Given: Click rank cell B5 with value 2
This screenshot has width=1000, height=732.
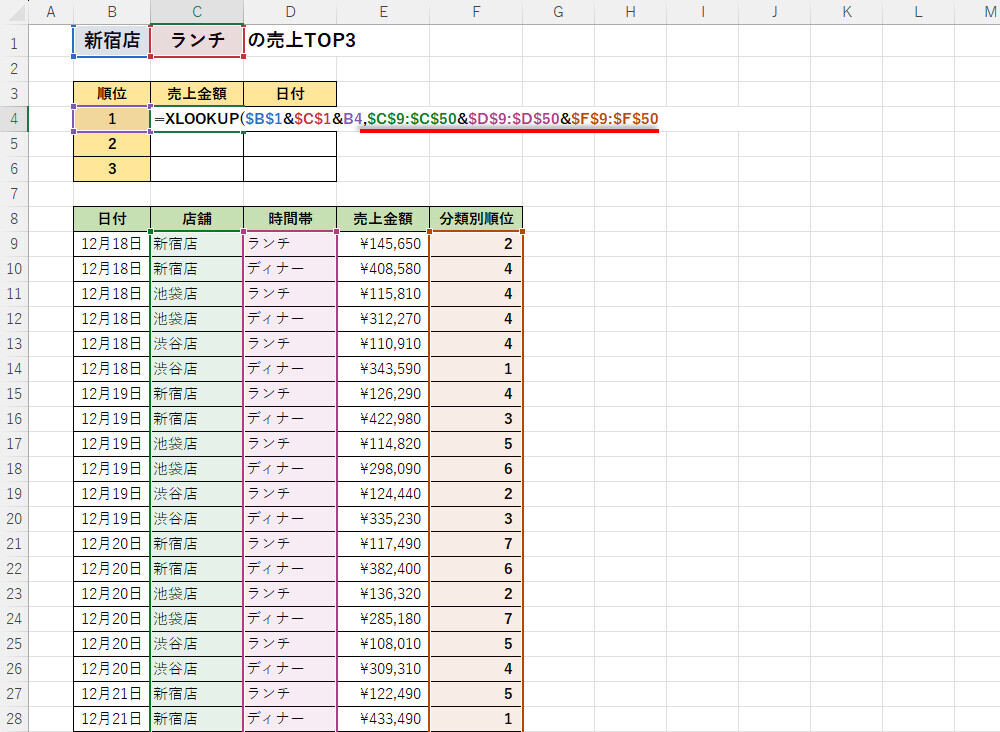Looking at the screenshot, I should point(112,143).
